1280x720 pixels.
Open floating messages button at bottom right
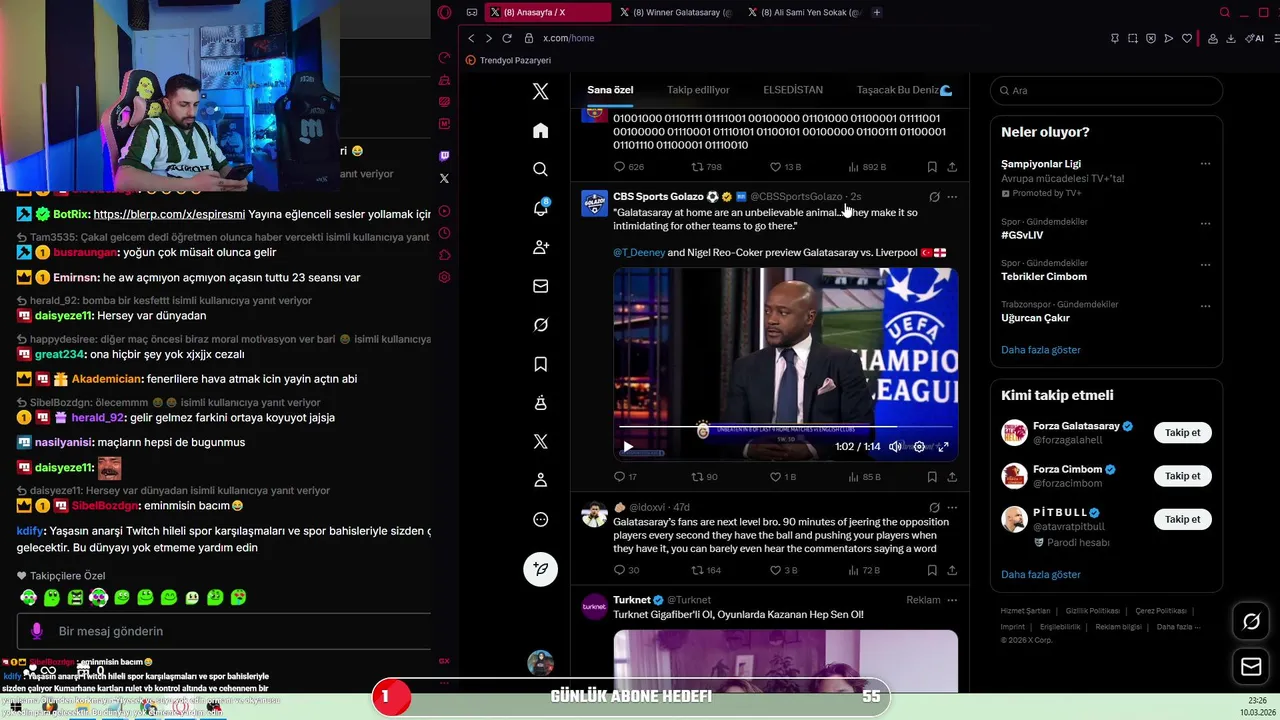coord(1251,667)
